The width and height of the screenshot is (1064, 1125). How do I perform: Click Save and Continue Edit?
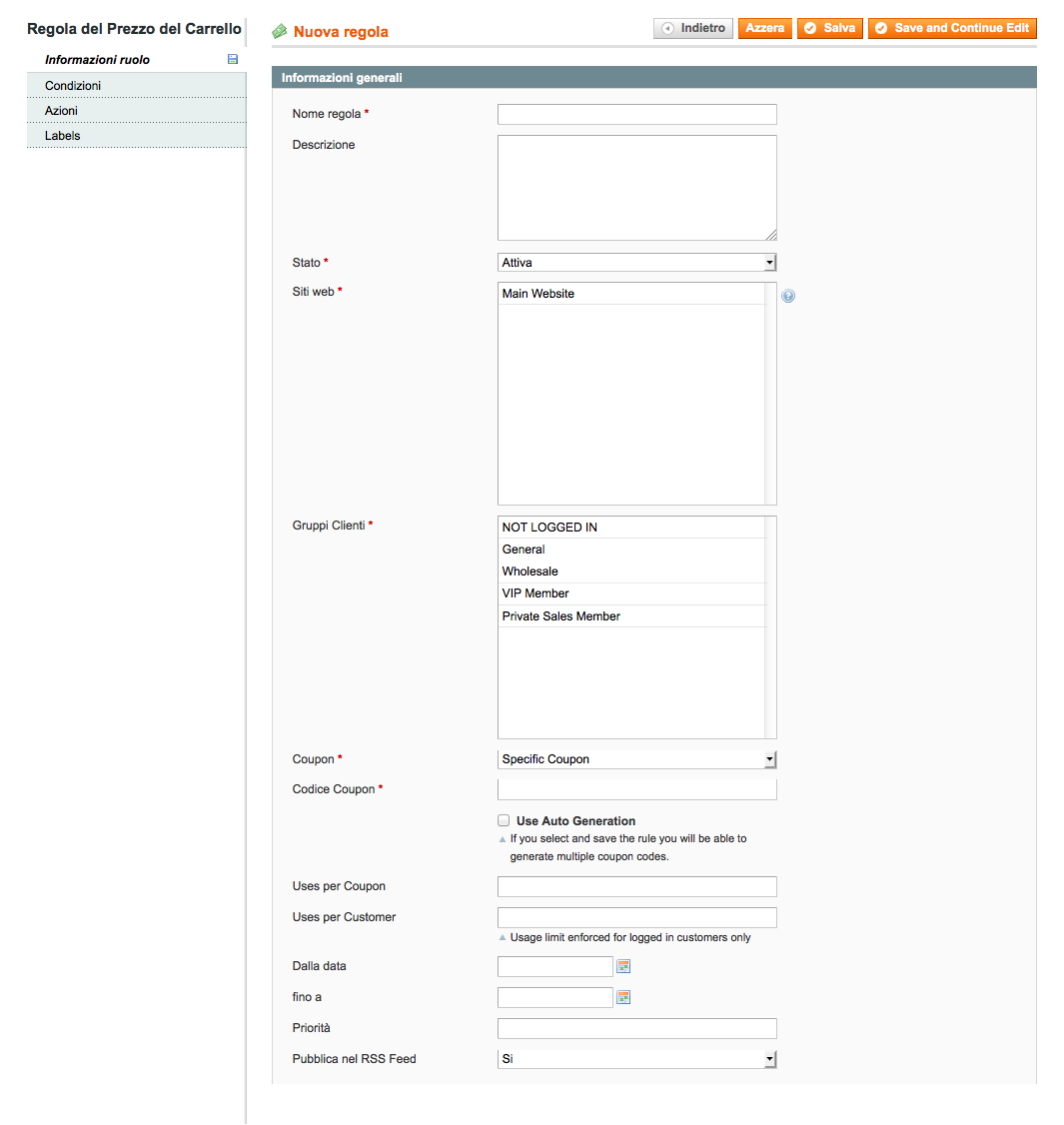[x=952, y=28]
